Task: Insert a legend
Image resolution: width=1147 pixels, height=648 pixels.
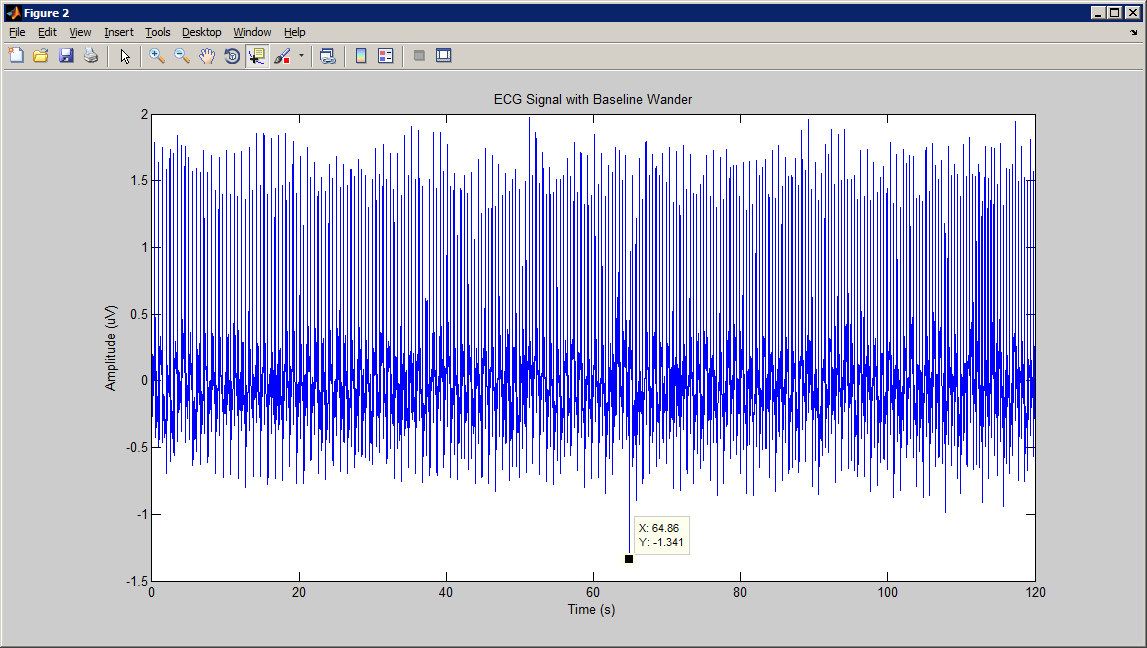Action: 385,55
